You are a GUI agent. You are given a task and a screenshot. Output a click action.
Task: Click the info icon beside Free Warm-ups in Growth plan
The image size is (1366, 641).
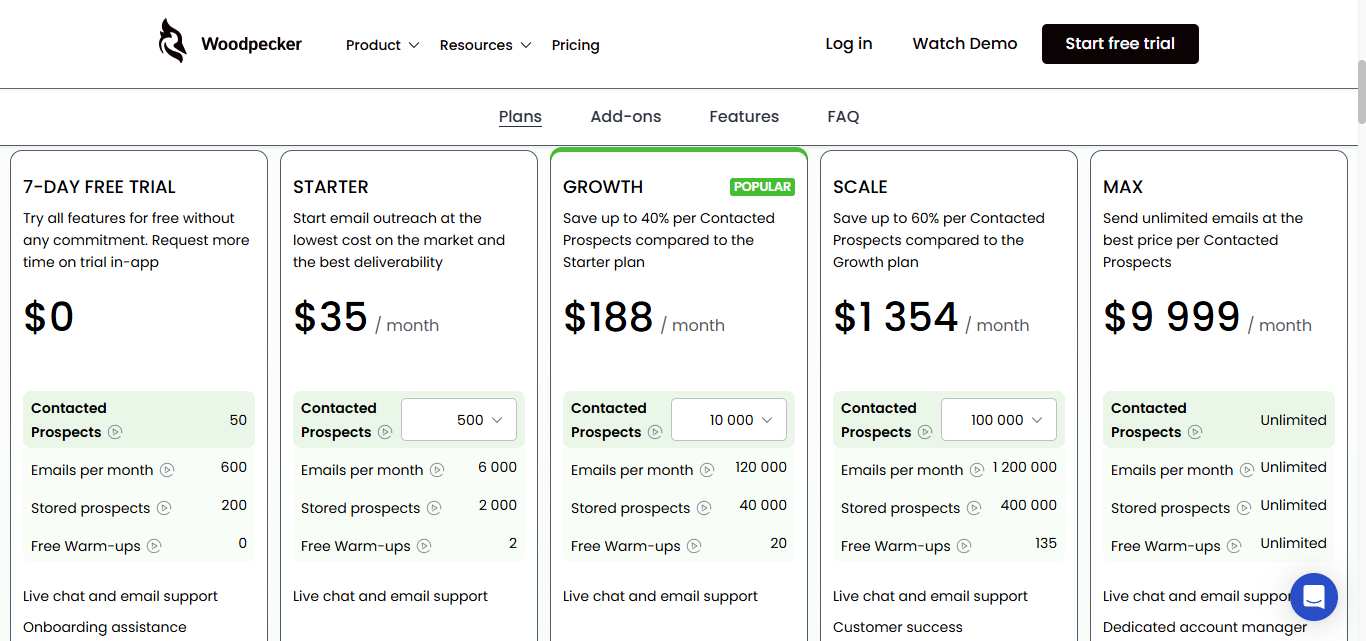point(694,546)
